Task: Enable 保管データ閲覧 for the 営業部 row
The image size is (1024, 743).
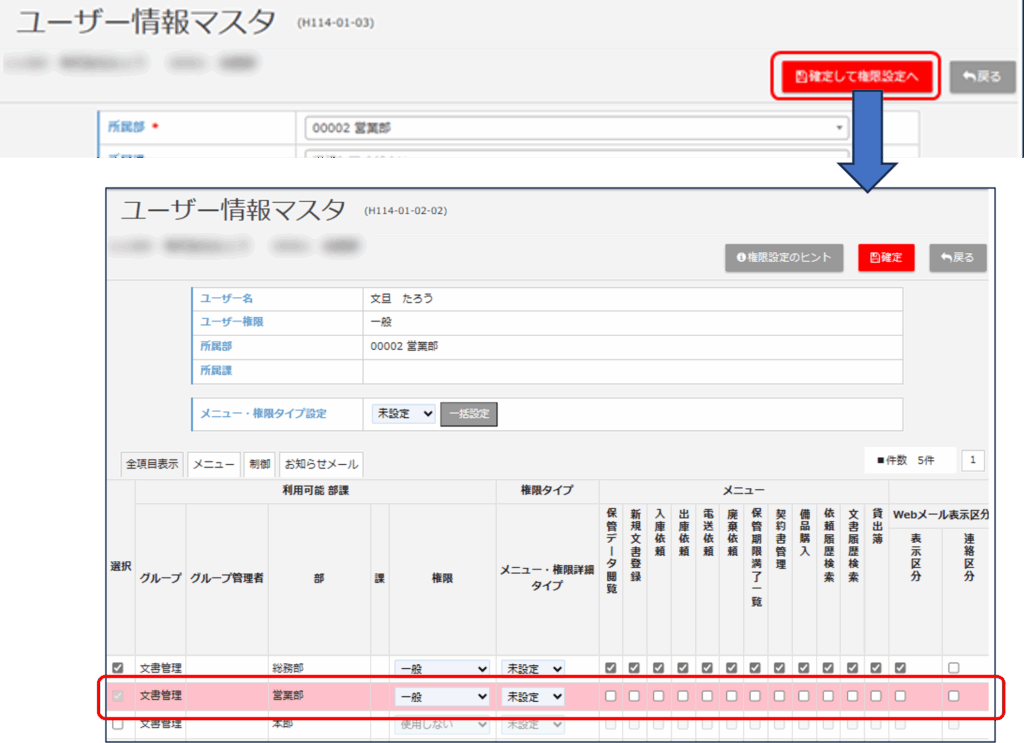Action: click(x=610, y=696)
